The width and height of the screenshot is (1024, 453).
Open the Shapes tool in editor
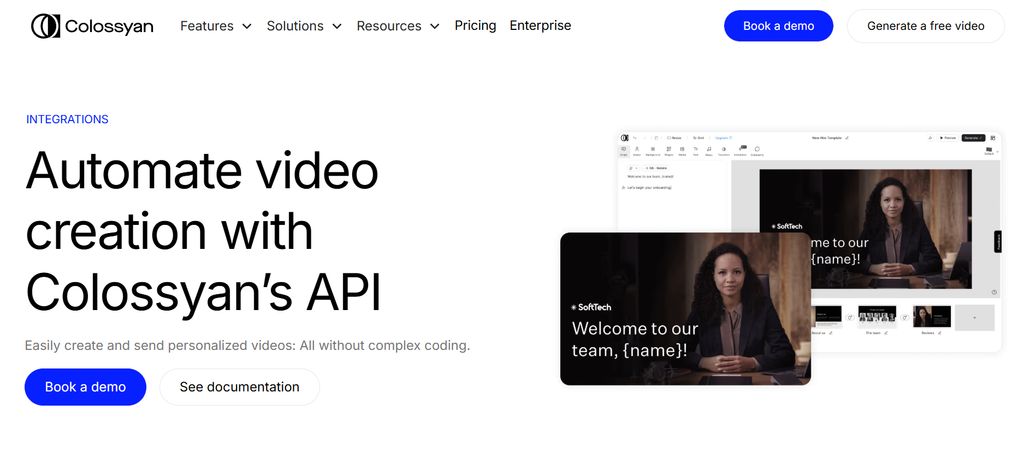pos(669,151)
